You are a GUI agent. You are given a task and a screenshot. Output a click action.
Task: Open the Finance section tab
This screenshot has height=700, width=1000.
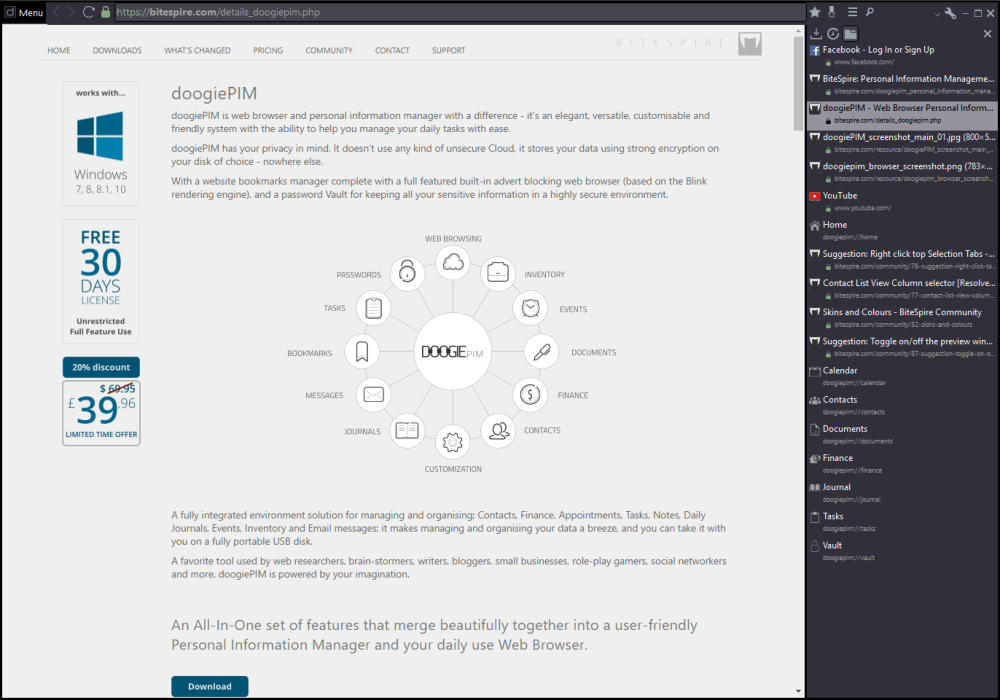click(902, 464)
